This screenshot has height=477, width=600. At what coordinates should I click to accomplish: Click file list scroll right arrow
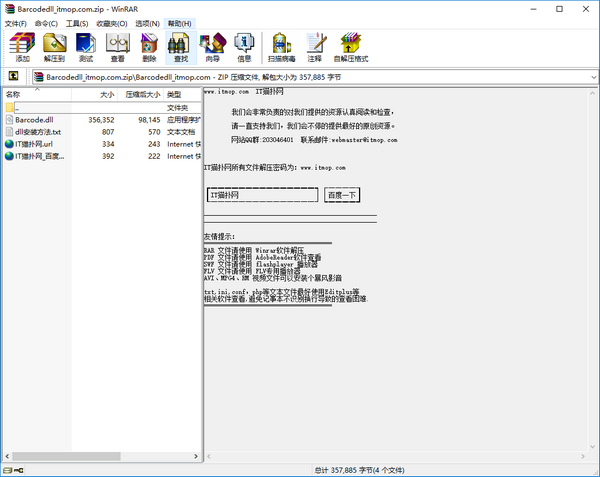point(196,456)
